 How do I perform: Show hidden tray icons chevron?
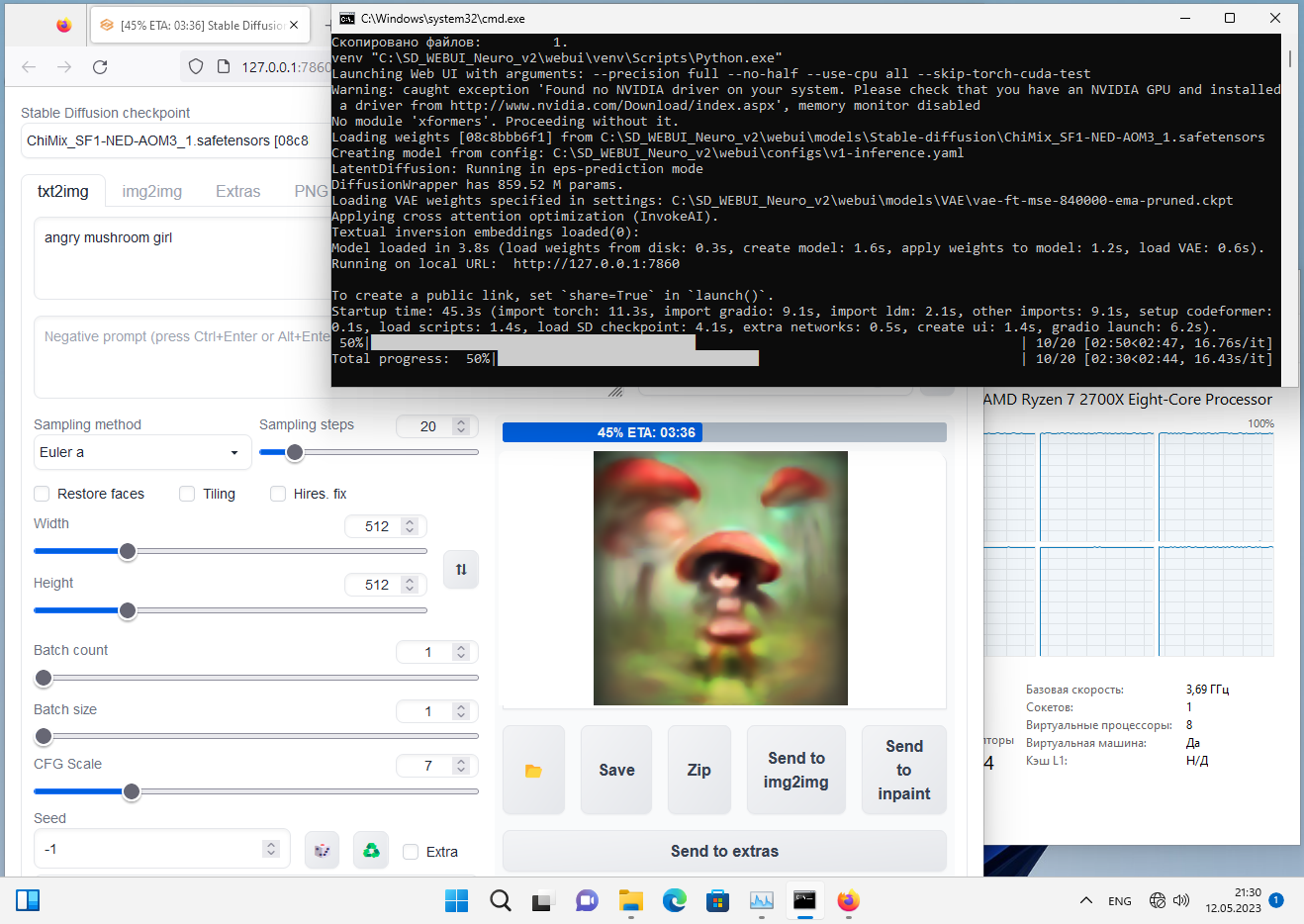pyautogui.click(x=1086, y=900)
